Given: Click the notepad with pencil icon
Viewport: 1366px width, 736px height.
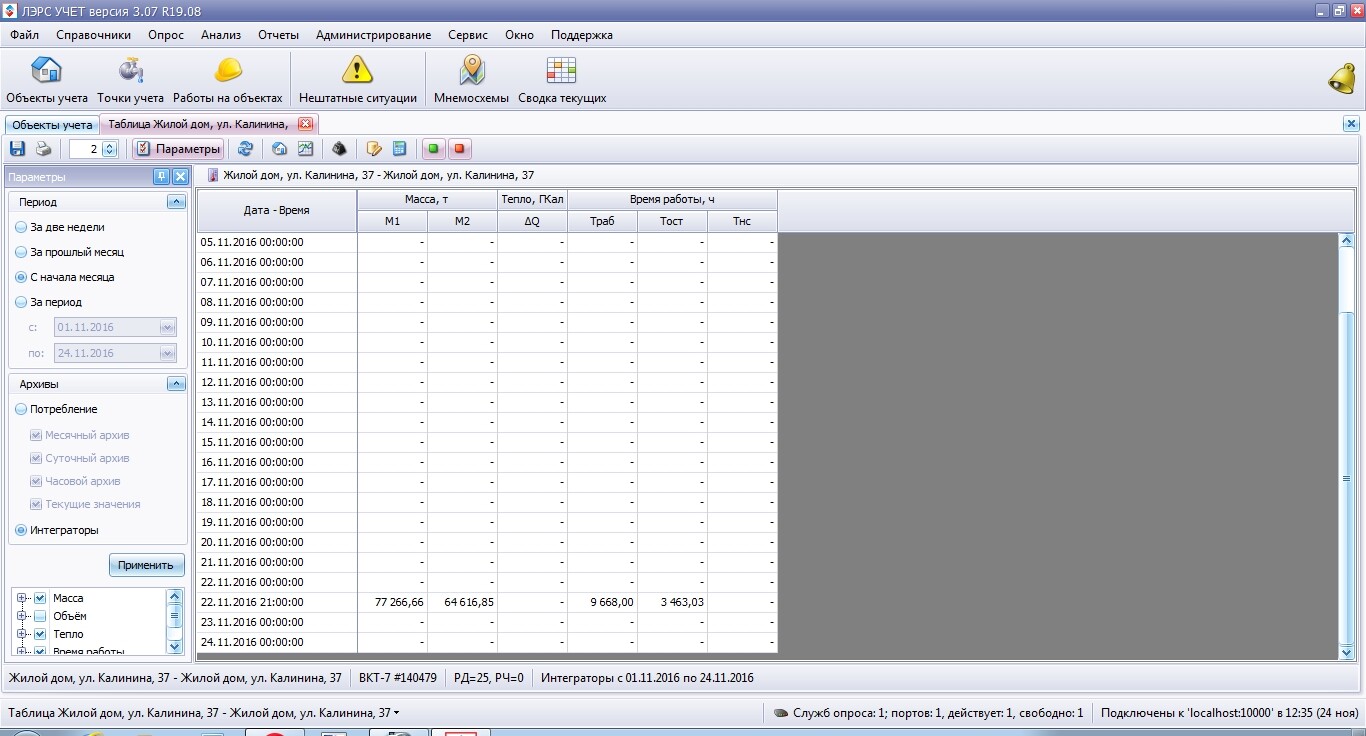Looking at the screenshot, I should (x=374, y=149).
